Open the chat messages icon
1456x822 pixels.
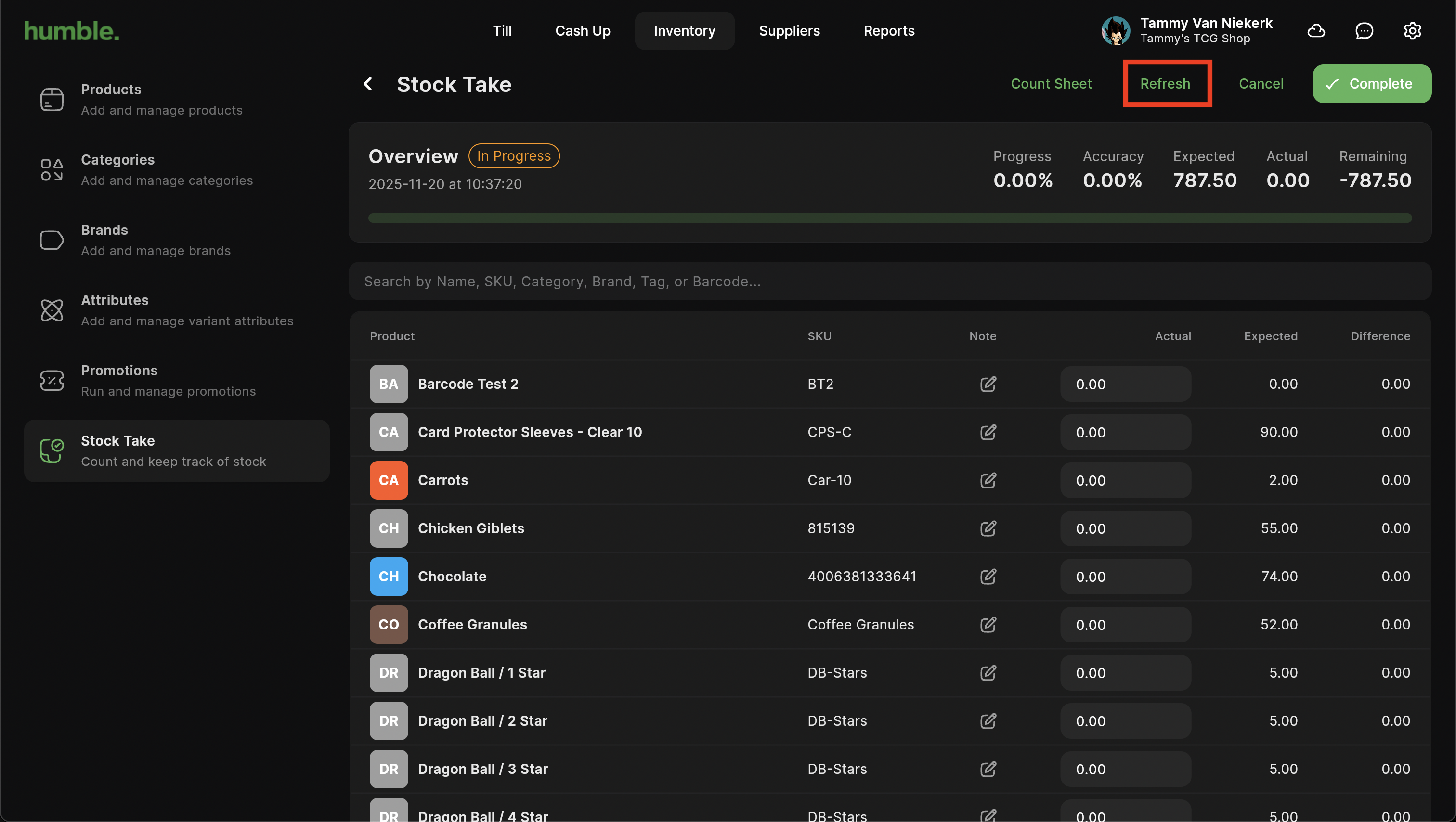[x=1364, y=30]
